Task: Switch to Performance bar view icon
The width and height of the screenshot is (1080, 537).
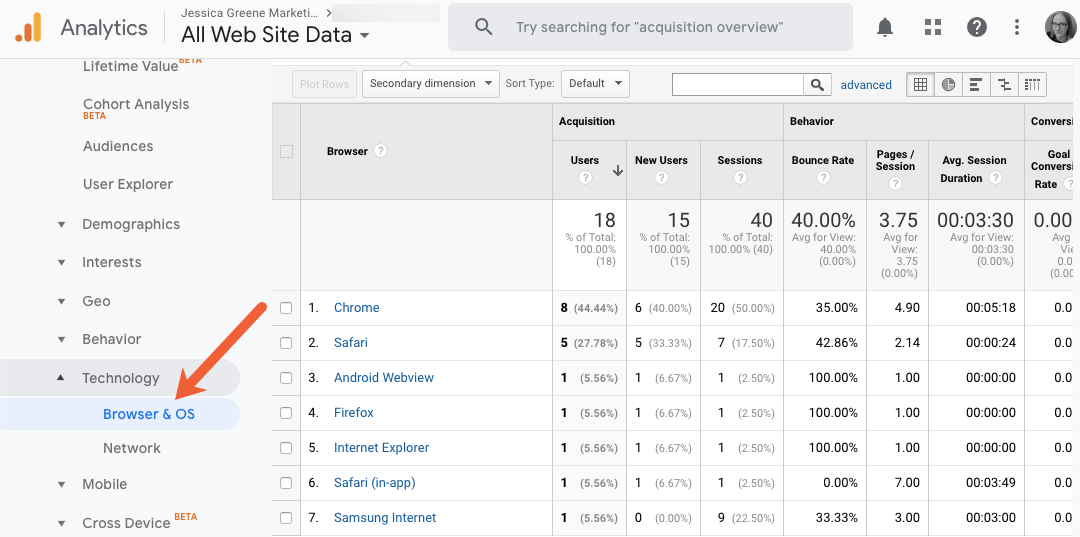Action: point(976,85)
